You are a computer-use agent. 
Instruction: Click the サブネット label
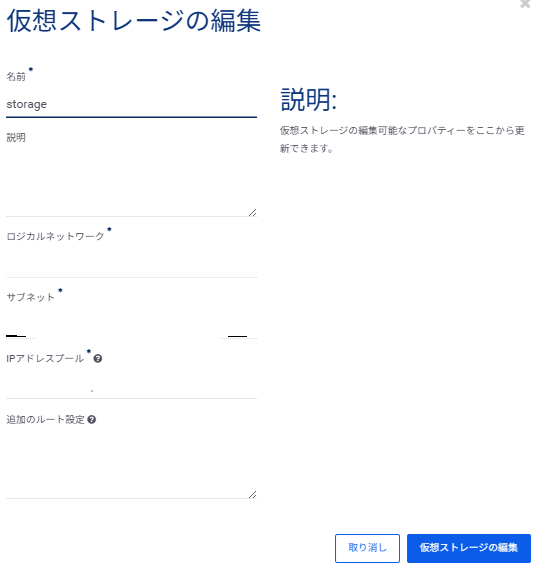click(x=31, y=297)
